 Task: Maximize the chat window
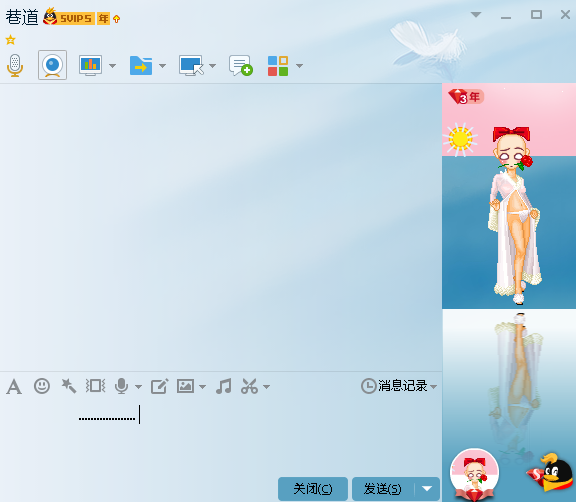point(536,15)
